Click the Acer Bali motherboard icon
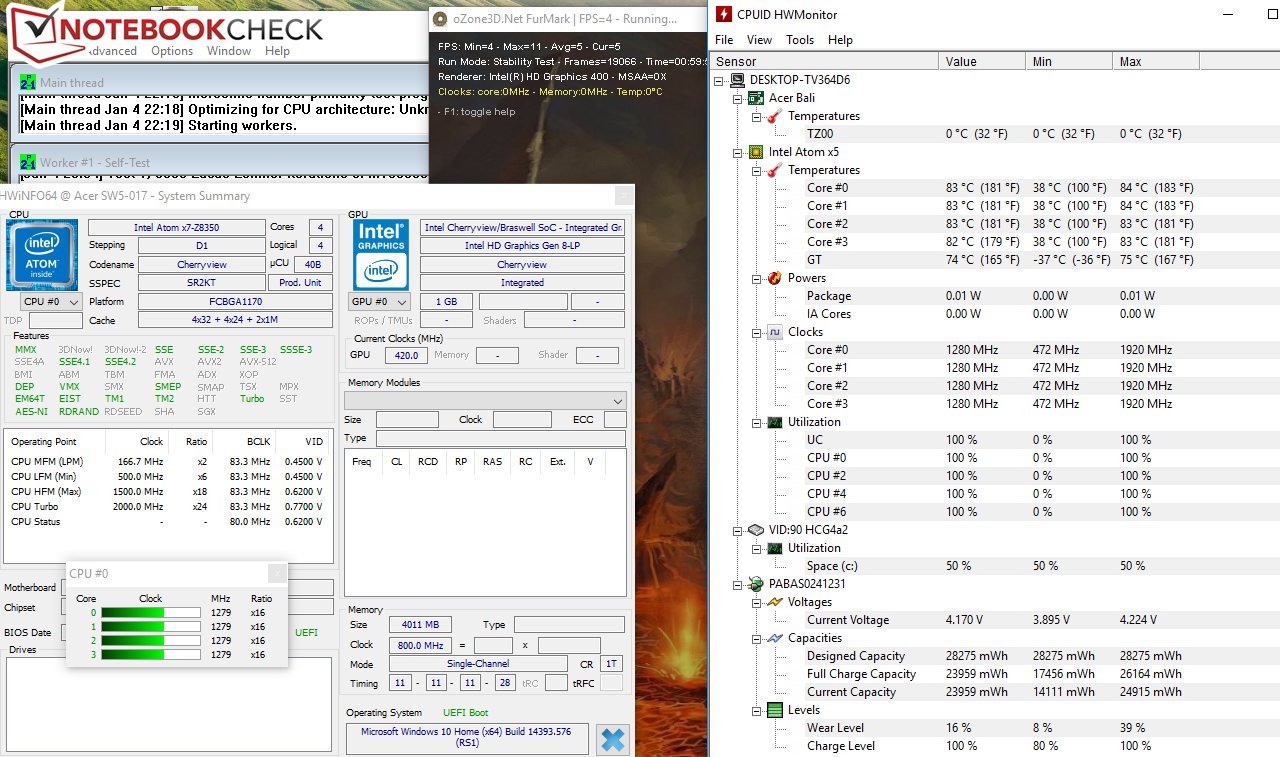The image size is (1280, 757). (x=757, y=98)
